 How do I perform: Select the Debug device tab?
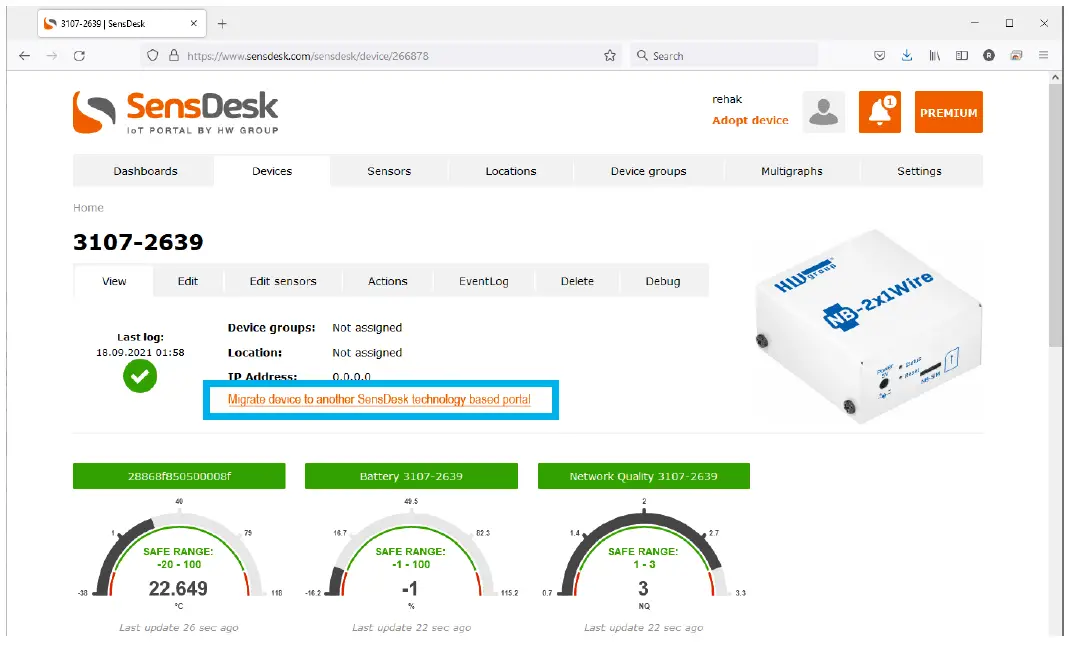(663, 281)
